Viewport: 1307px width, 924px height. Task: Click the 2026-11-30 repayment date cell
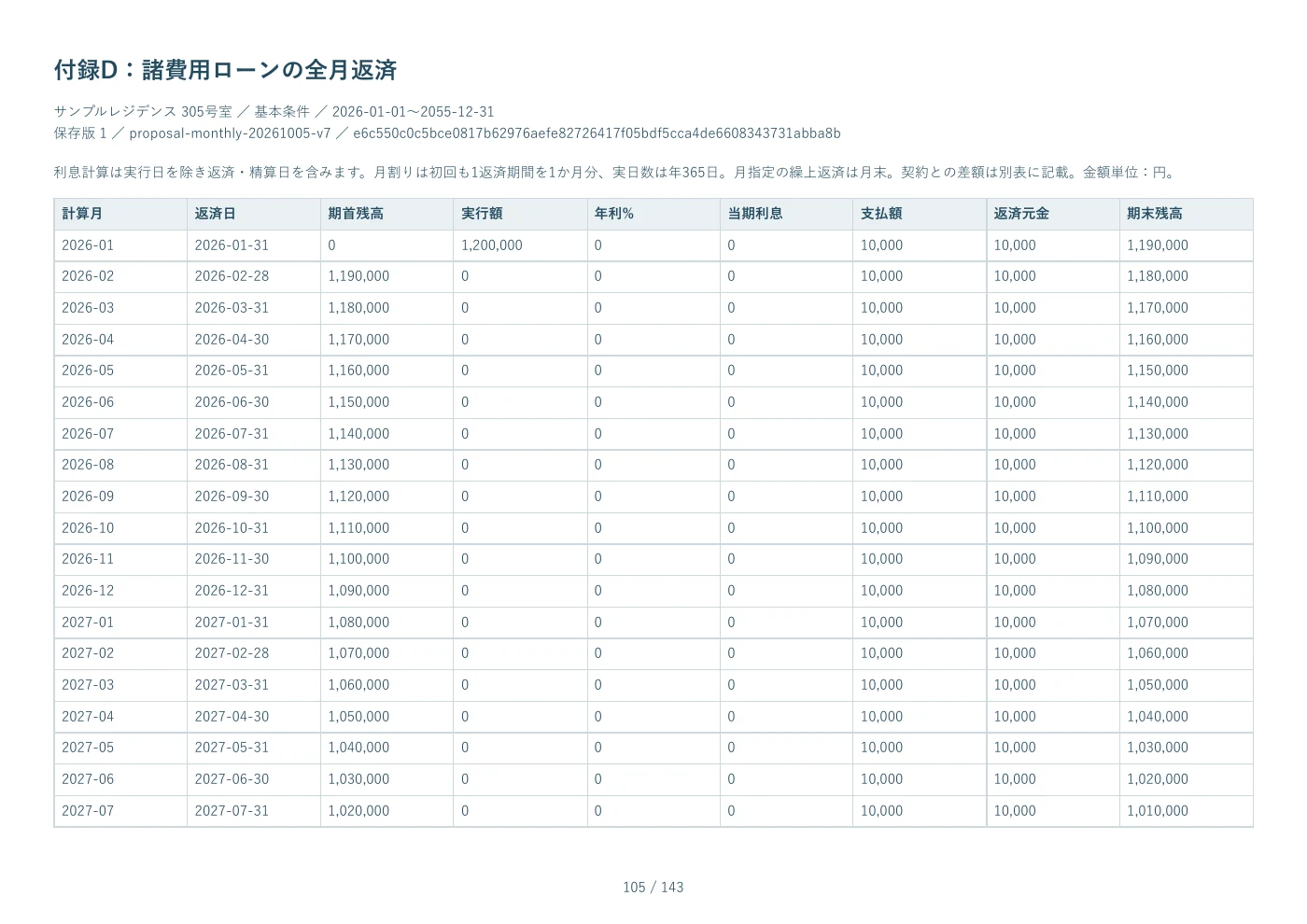point(254,559)
